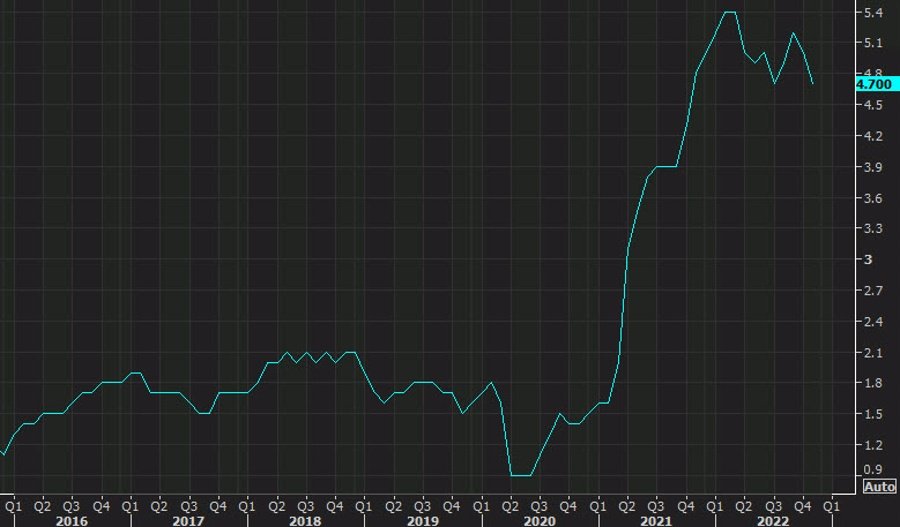Select the 2020 year label

(x=538, y=521)
